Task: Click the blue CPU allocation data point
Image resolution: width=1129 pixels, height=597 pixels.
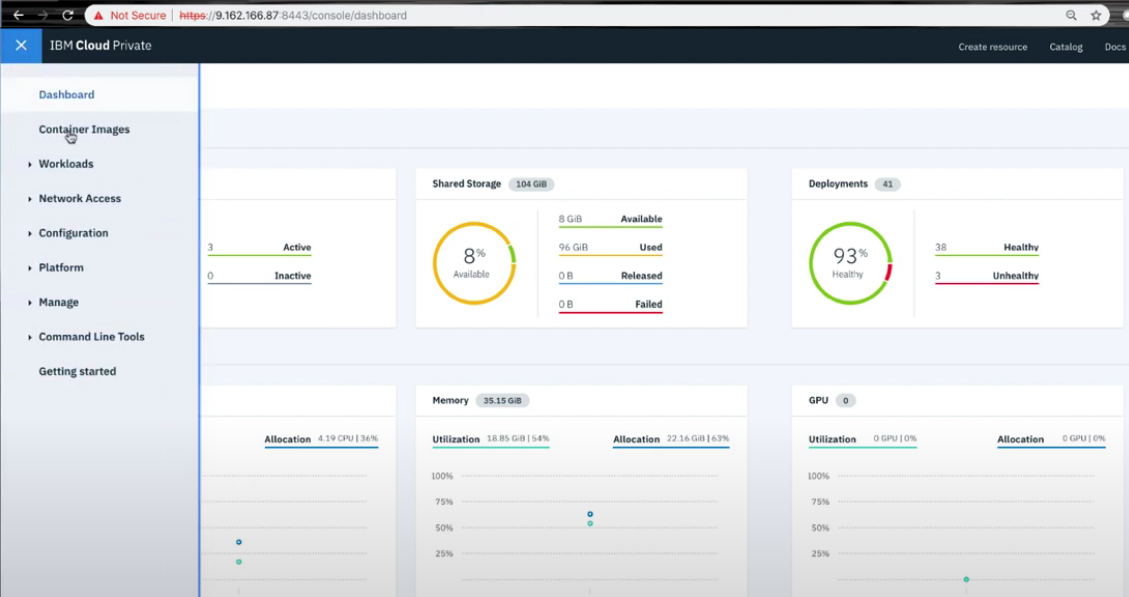Action: click(239, 542)
